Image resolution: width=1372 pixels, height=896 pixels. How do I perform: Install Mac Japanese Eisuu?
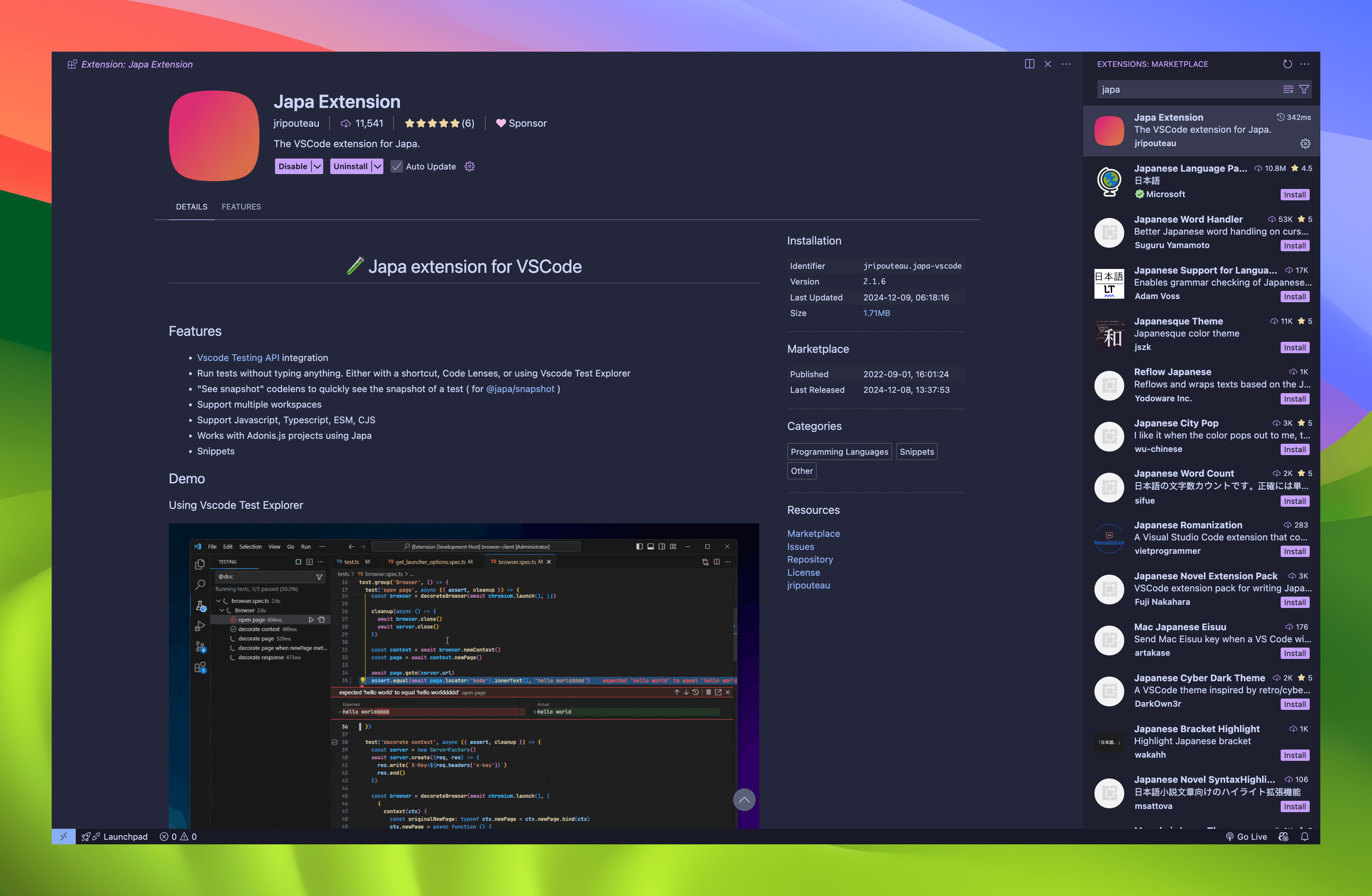coord(1294,653)
